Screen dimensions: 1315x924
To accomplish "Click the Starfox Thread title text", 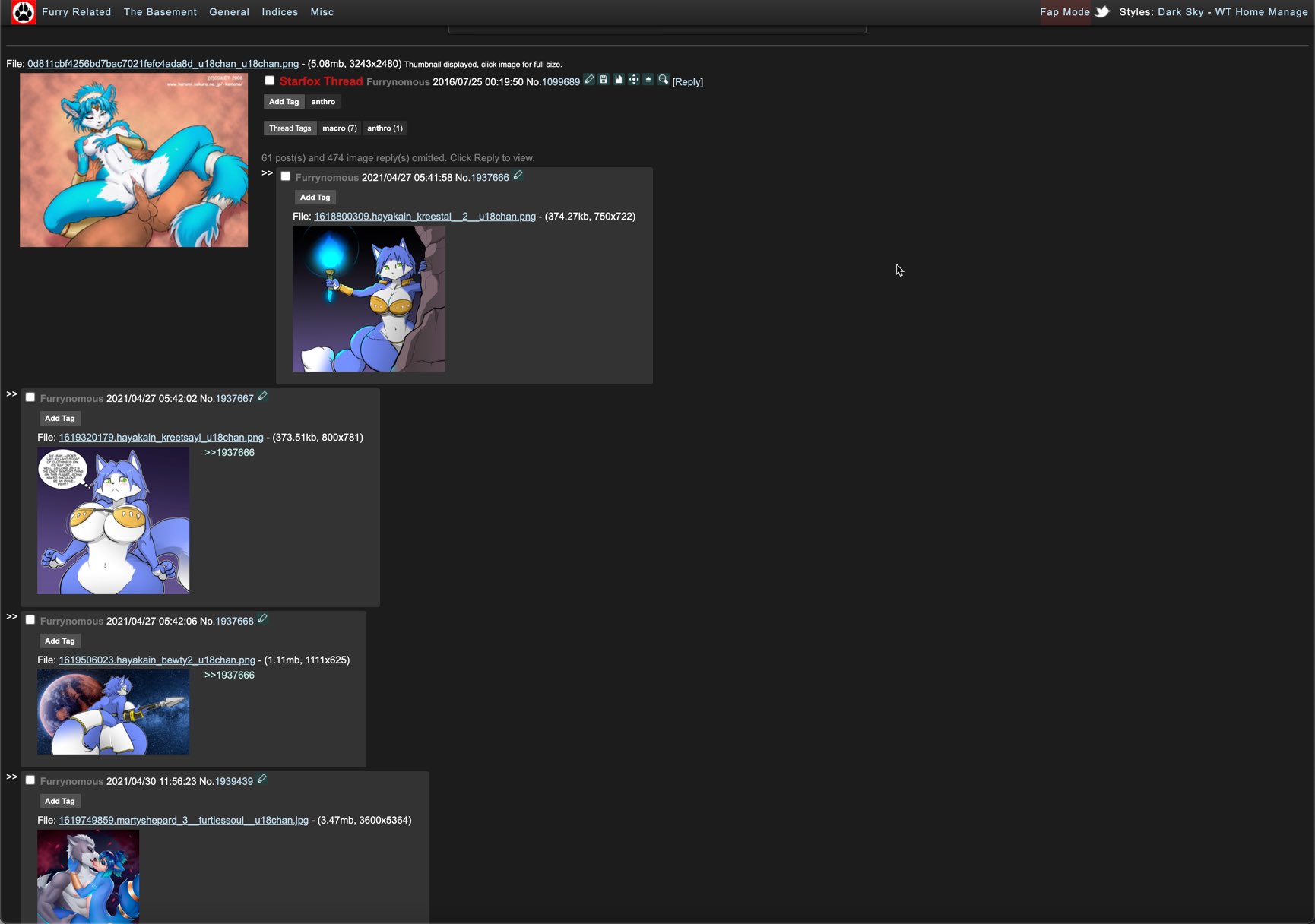I will click(x=321, y=81).
